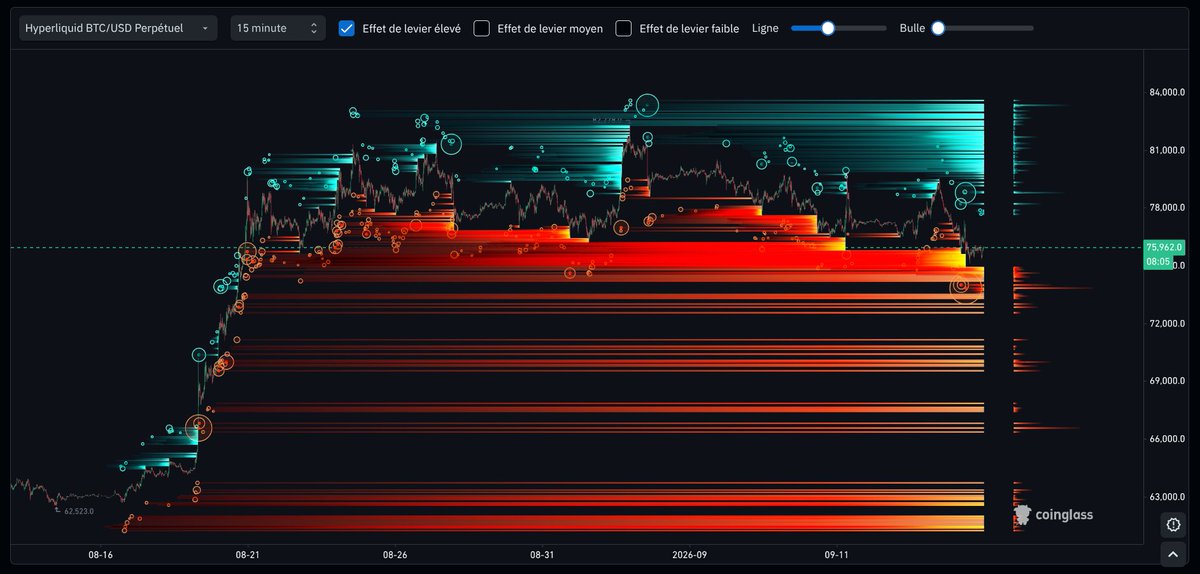Click the 78,000.0 price axis label
Viewport: 1200px width, 574px height.
pyautogui.click(x=1167, y=208)
